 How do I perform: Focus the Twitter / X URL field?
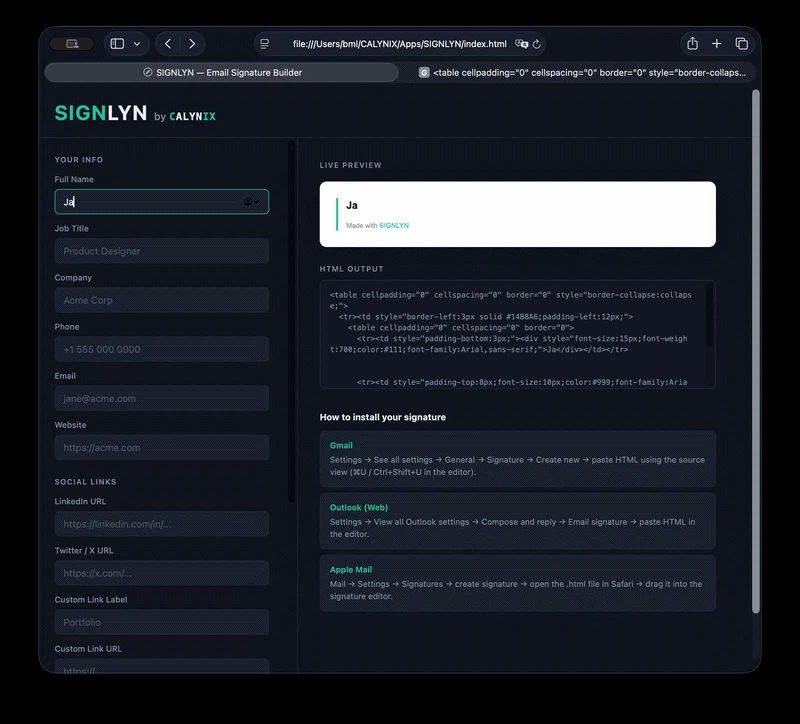[161, 573]
